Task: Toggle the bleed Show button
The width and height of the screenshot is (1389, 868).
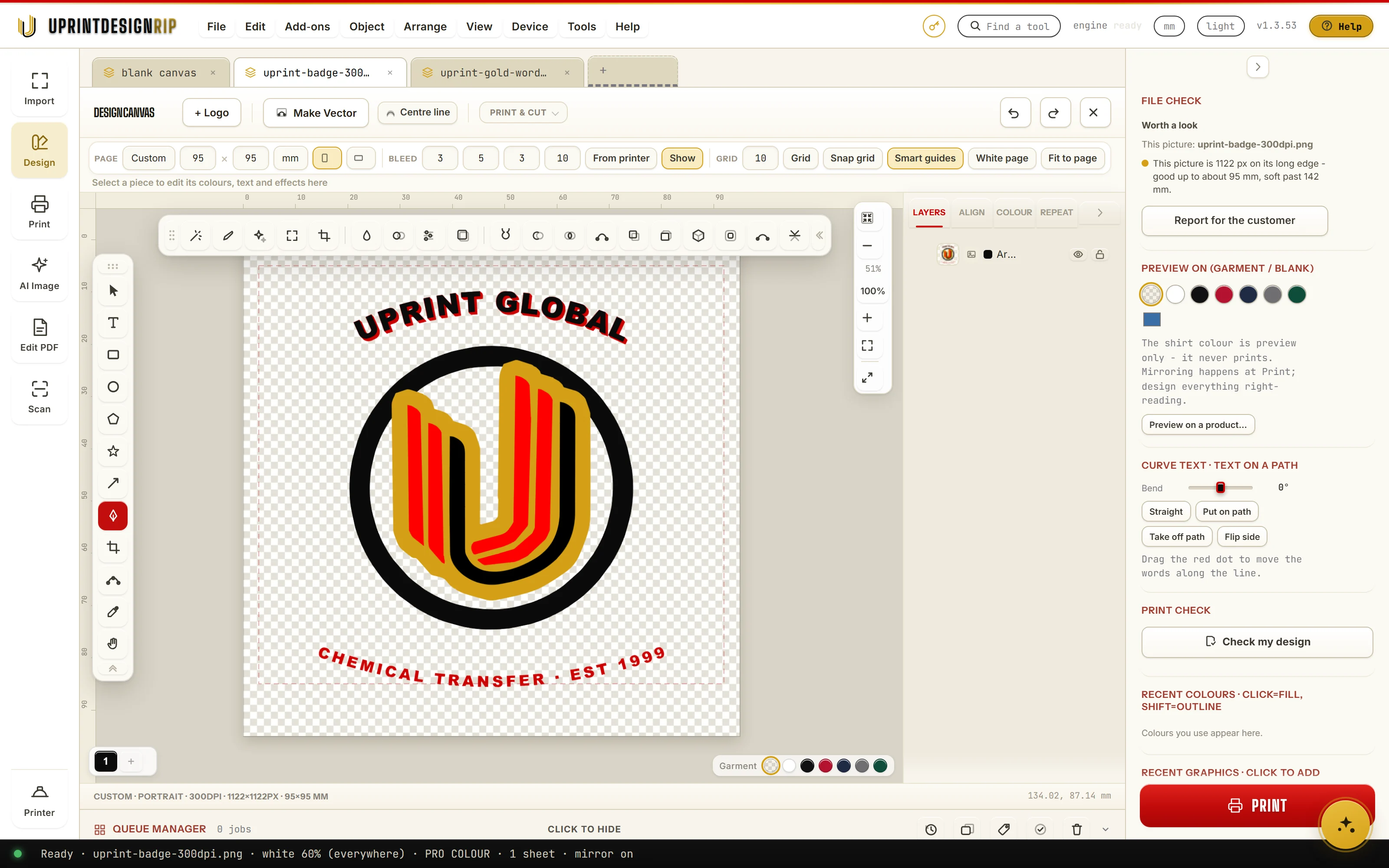Action: 682,158
